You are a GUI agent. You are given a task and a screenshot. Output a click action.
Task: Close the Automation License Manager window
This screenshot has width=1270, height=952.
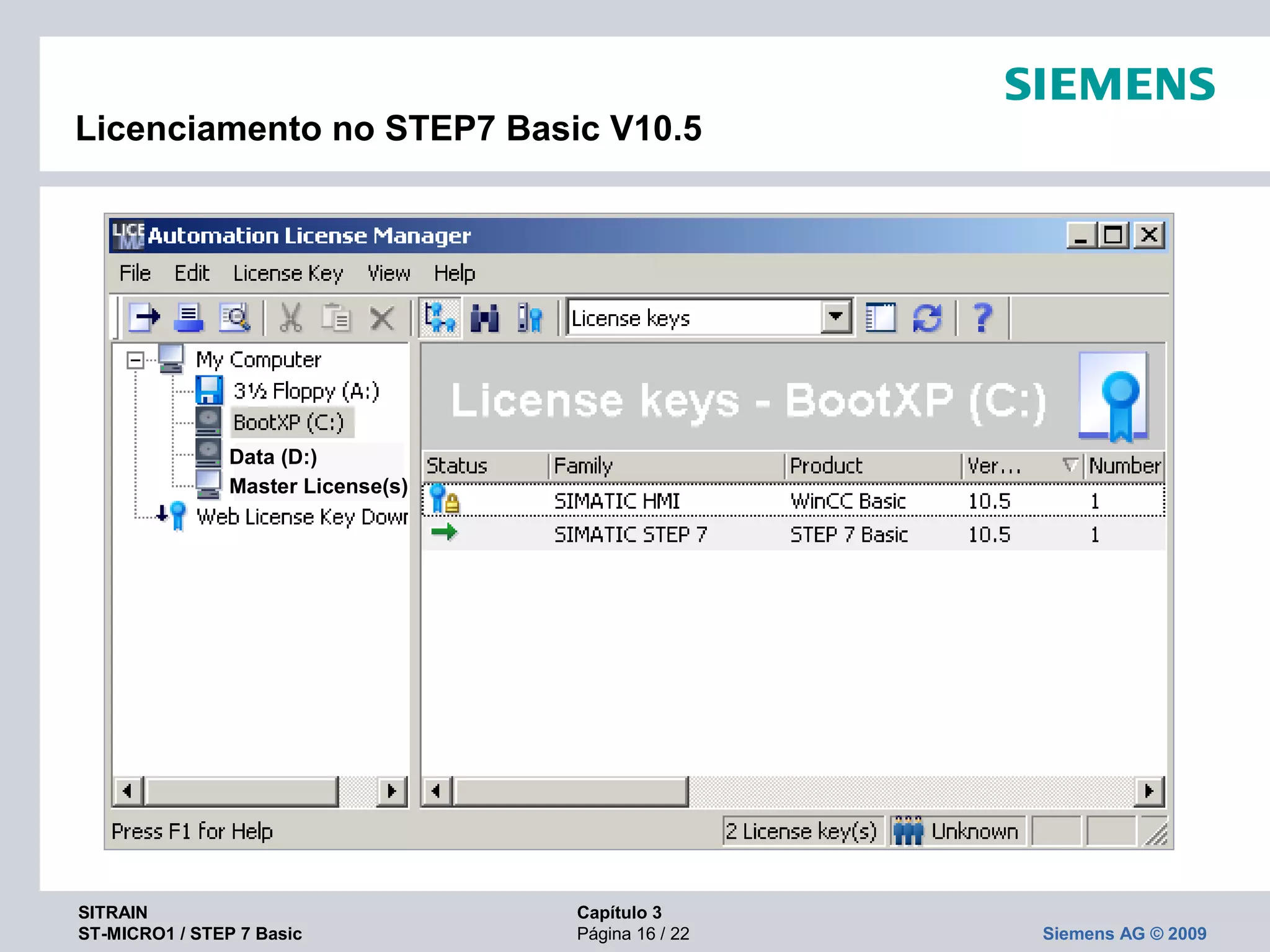[x=1149, y=236]
